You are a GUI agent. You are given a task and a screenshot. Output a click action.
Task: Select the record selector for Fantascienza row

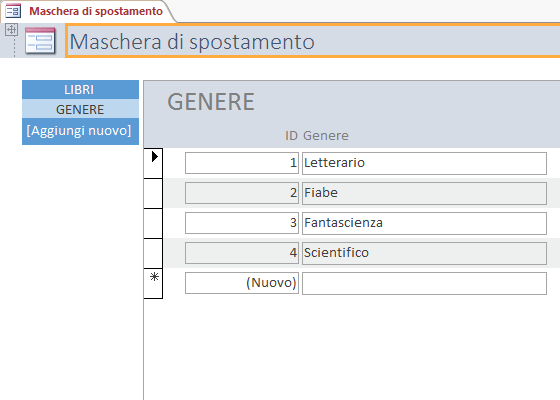(x=153, y=223)
